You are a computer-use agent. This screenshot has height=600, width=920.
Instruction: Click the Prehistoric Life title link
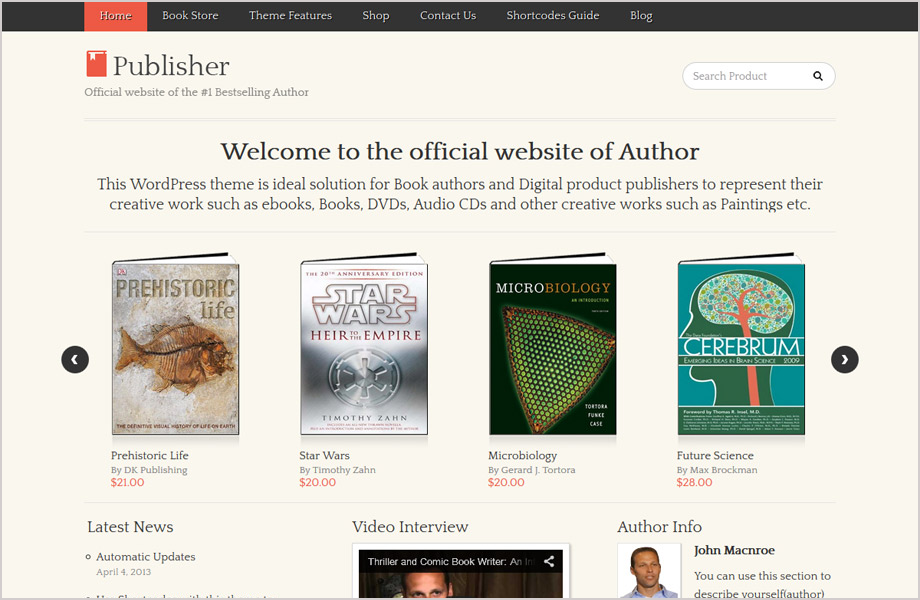150,455
